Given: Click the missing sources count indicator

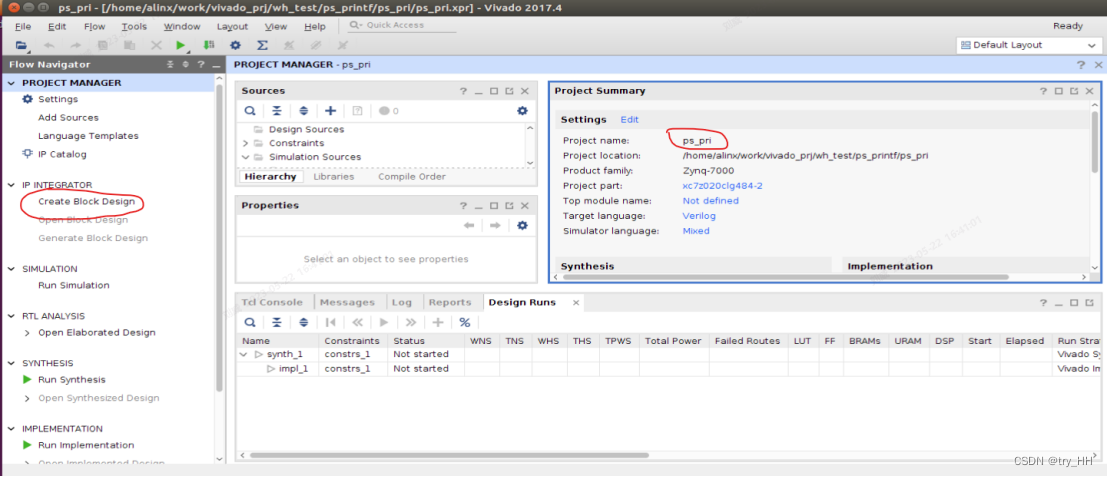Looking at the screenshot, I should click(x=389, y=111).
